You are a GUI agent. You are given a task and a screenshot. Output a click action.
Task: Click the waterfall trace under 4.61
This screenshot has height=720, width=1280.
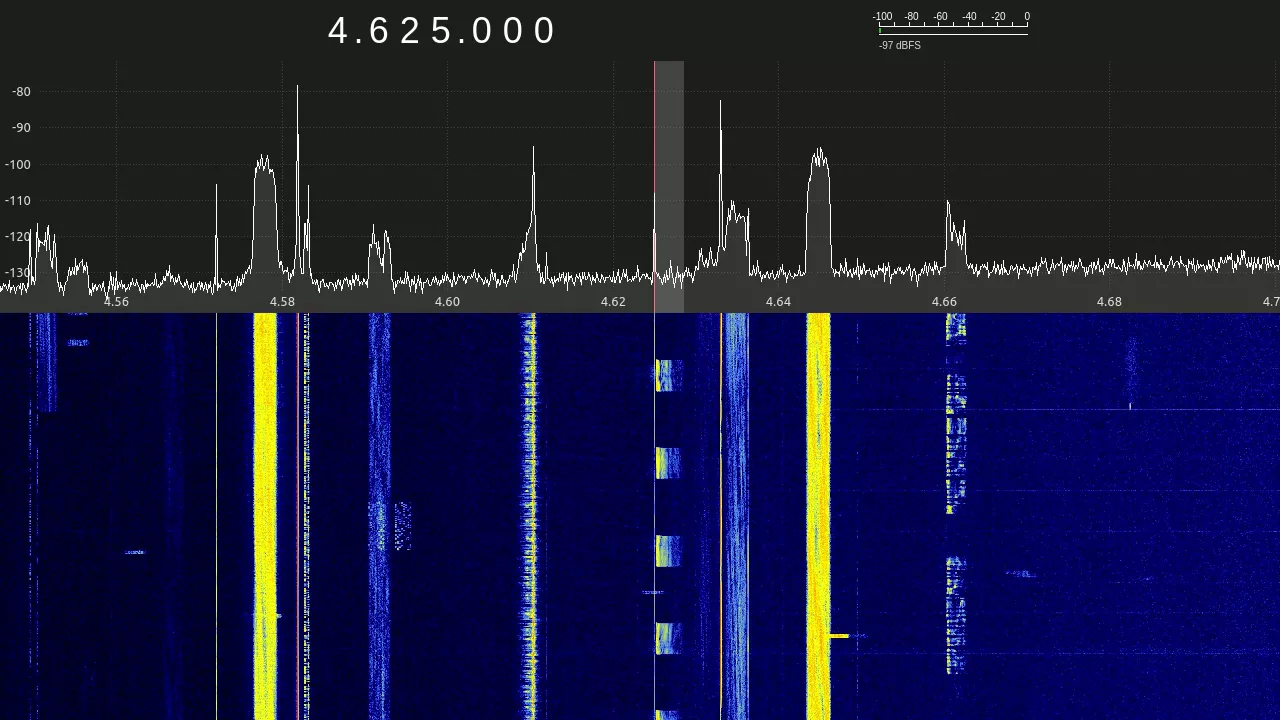[x=529, y=516]
